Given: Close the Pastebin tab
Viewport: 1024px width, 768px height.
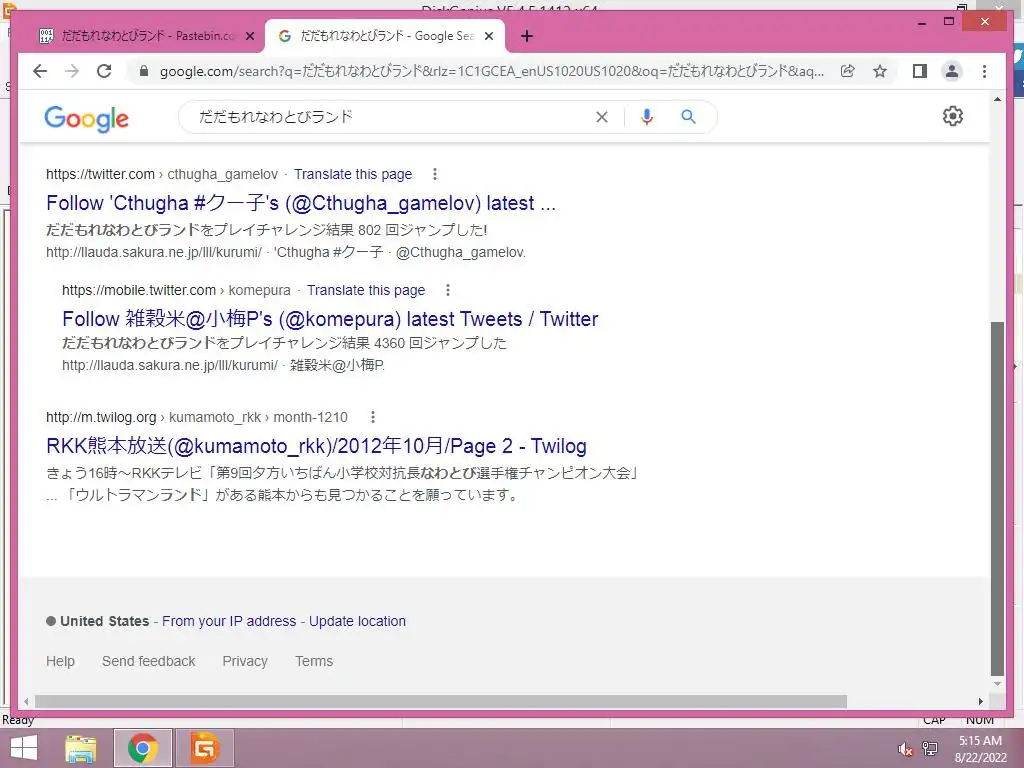Looking at the screenshot, I should click(249, 37).
